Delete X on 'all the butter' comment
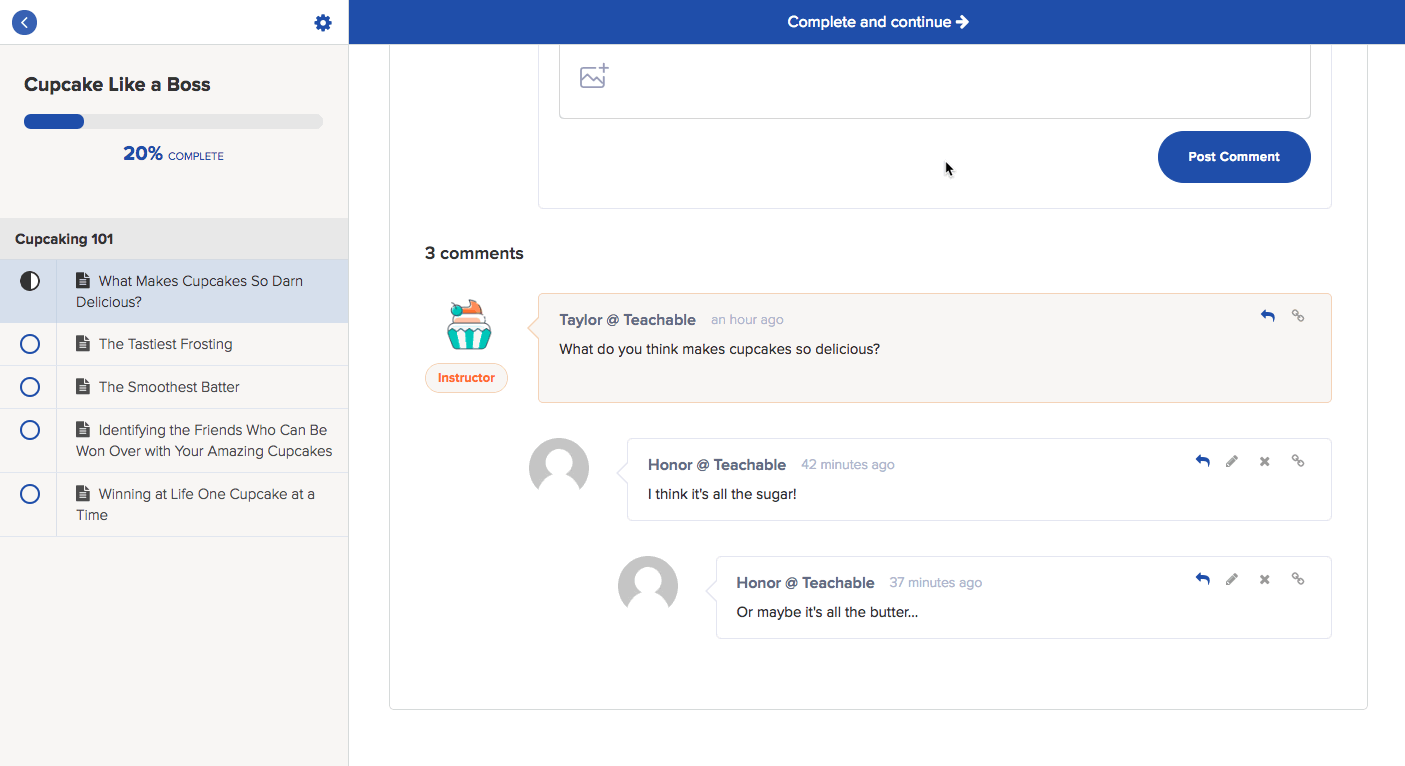The image size is (1405, 766). coord(1264,579)
